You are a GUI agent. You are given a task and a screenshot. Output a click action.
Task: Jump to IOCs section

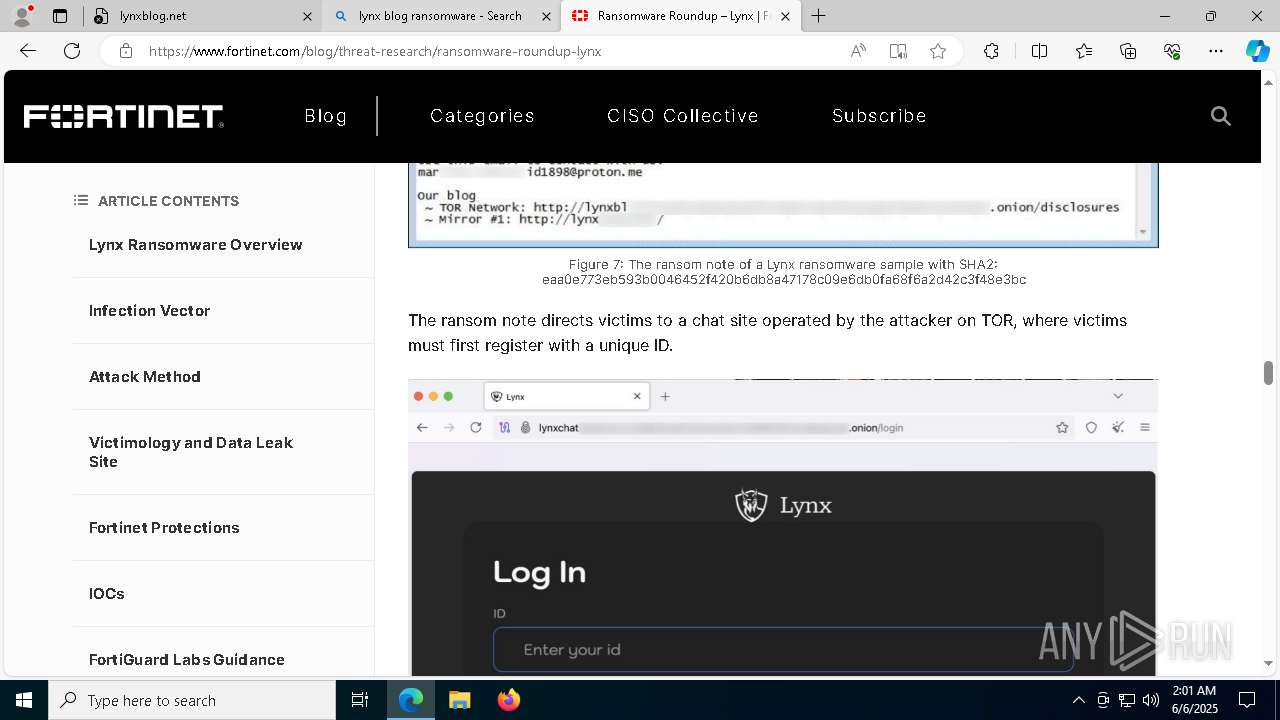click(106, 593)
